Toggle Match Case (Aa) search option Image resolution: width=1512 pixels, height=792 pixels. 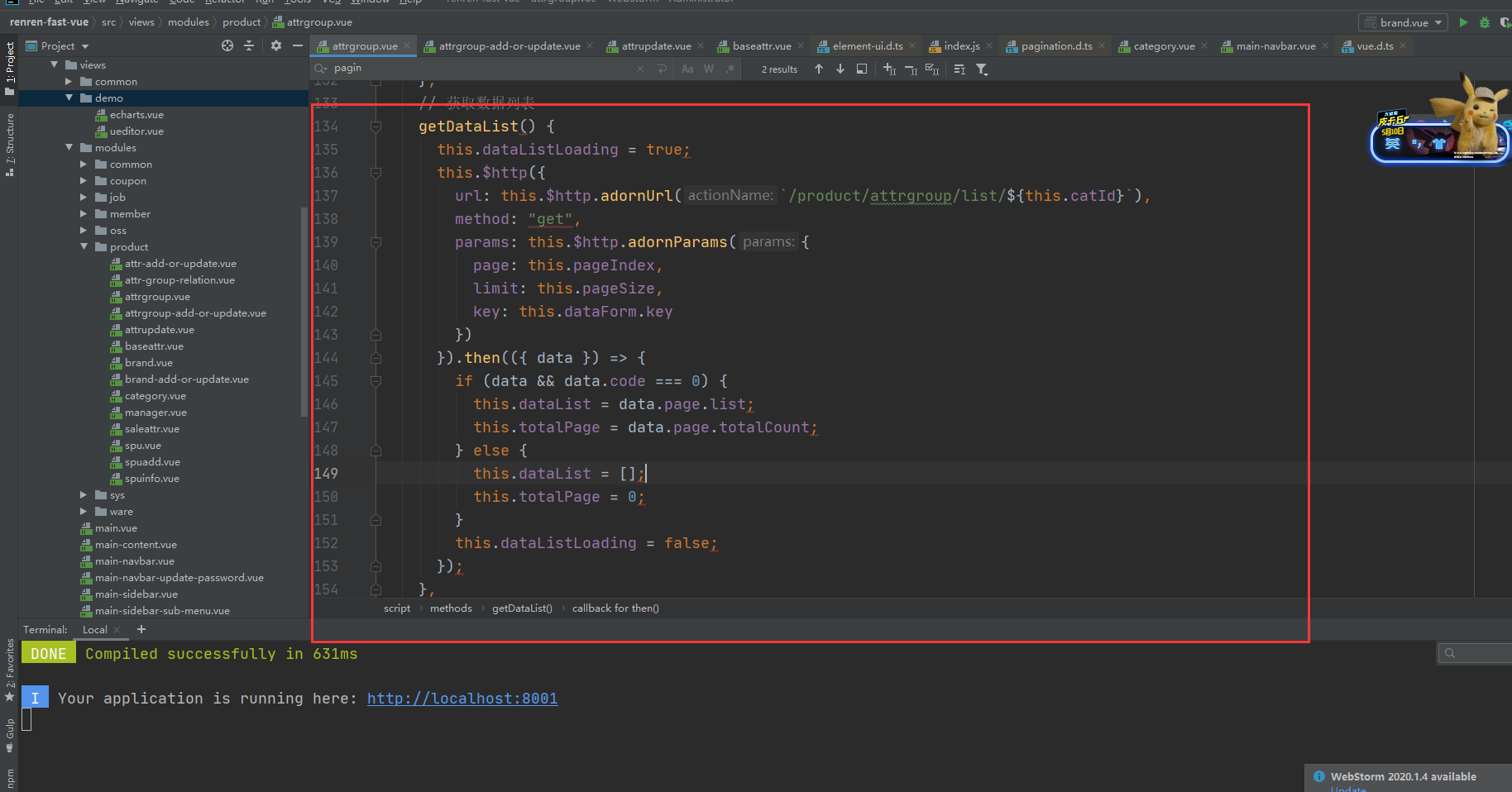(x=687, y=69)
